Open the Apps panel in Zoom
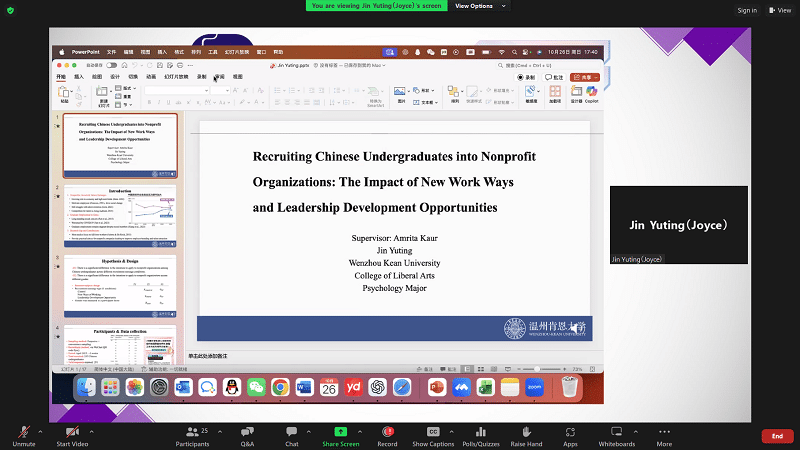Screen dimensions: 800x450 click(570, 431)
